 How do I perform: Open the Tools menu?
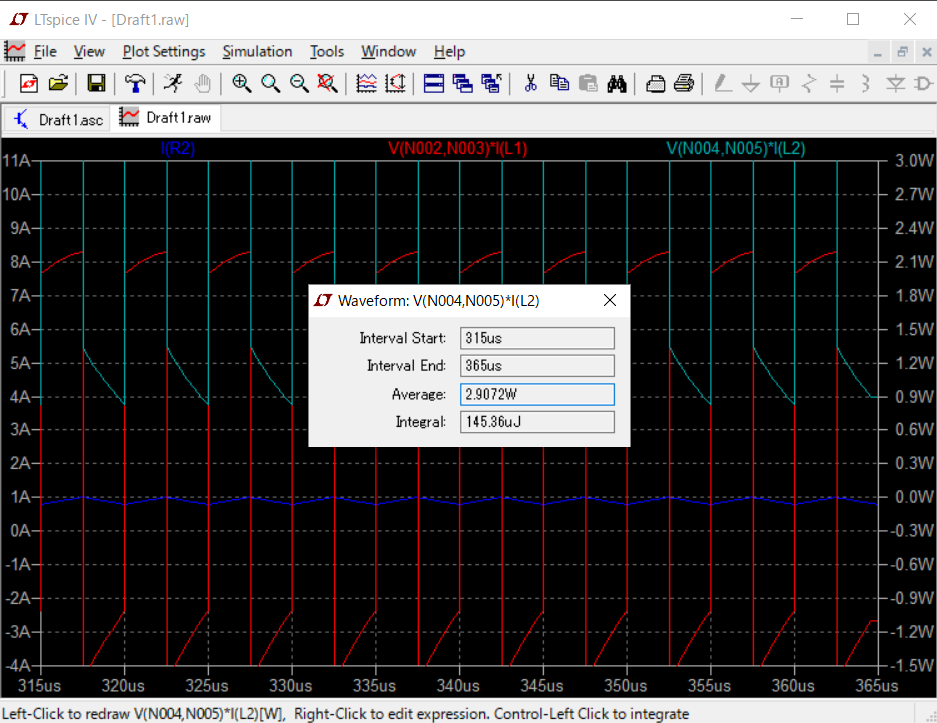click(x=327, y=52)
